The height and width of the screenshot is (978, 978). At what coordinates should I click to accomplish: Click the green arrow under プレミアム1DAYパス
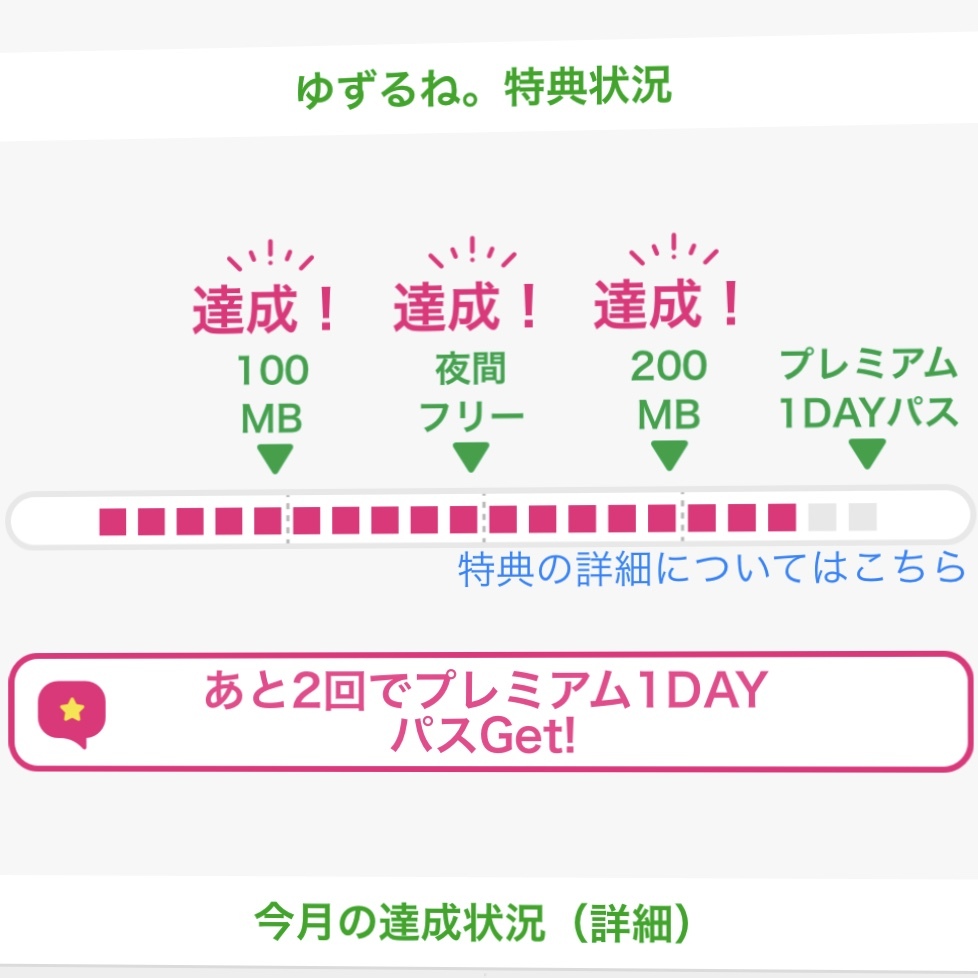(x=867, y=456)
